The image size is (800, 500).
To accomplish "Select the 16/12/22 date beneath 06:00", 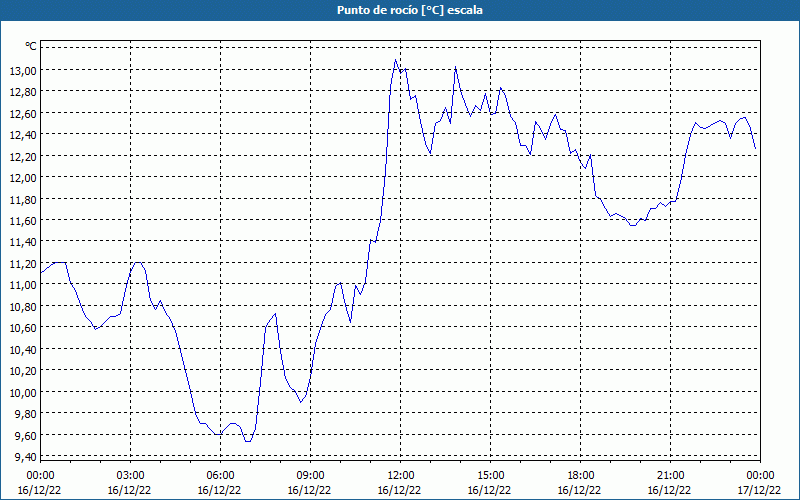I will [219, 490].
